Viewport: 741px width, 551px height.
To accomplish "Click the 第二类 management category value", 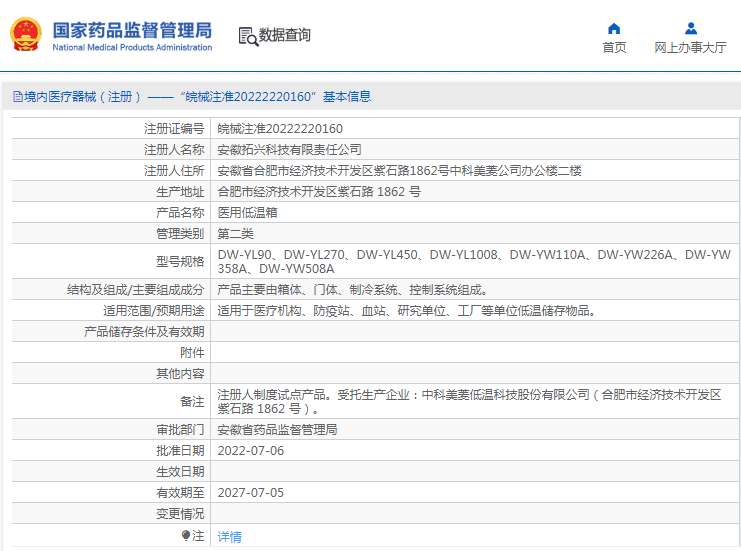I will click(x=236, y=234).
